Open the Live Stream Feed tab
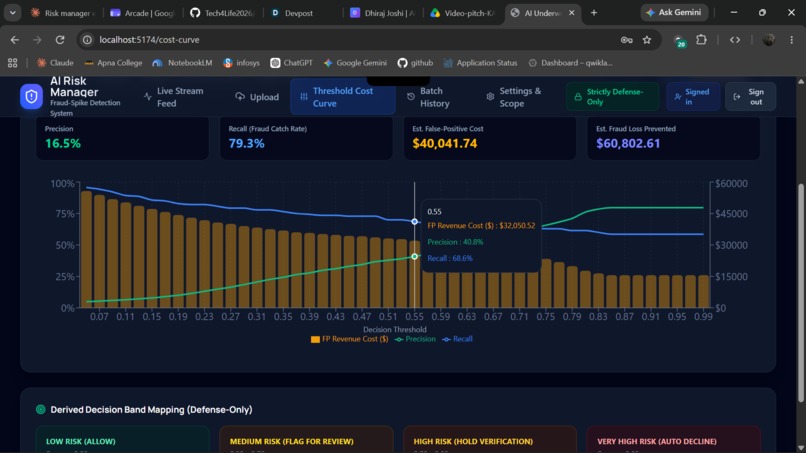This screenshot has height=453, width=806. (x=174, y=97)
